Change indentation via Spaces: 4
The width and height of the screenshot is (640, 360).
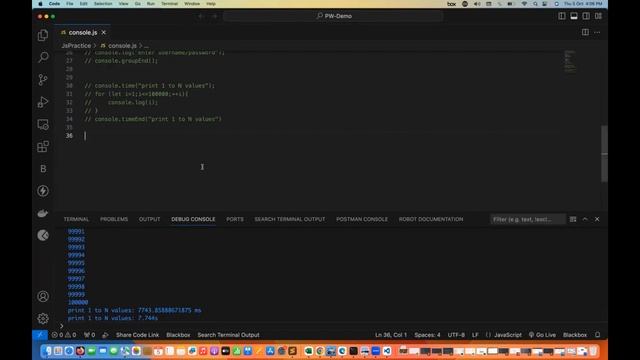(x=427, y=335)
